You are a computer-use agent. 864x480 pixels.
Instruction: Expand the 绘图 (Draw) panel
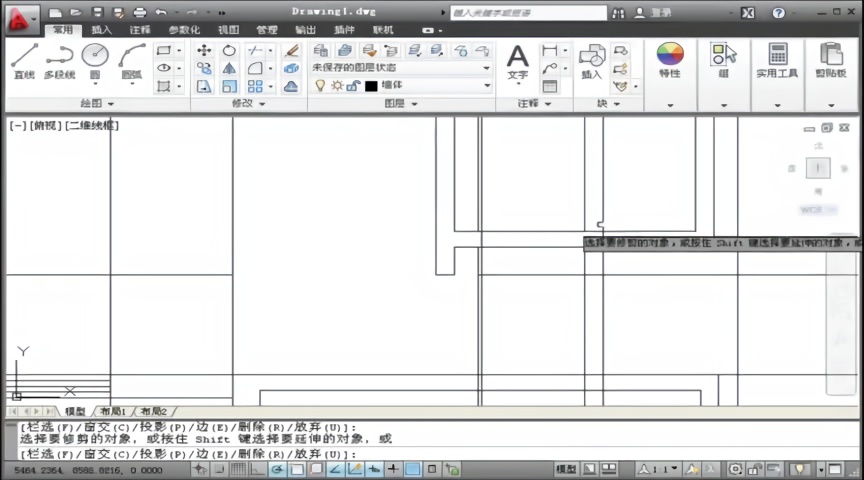[x=97, y=104]
